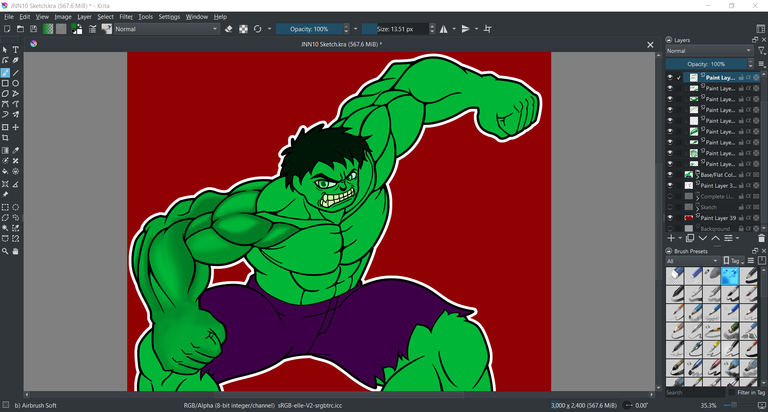Duplicate the current layer
Screen dimensions: 768x412
click(x=690, y=238)
